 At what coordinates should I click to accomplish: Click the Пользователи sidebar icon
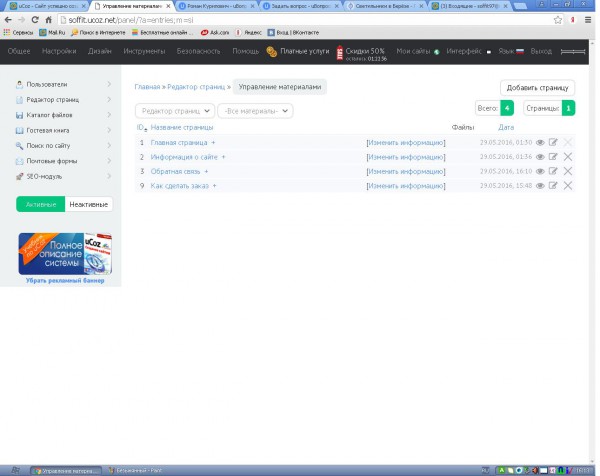19,85
